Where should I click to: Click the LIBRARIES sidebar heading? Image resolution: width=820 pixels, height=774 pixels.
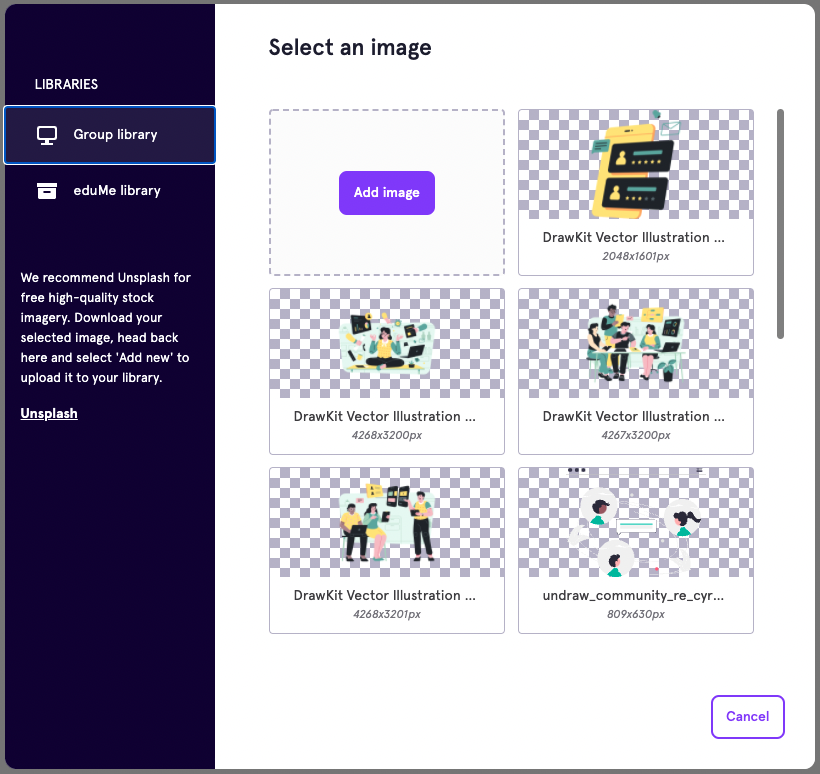point(66,84)
